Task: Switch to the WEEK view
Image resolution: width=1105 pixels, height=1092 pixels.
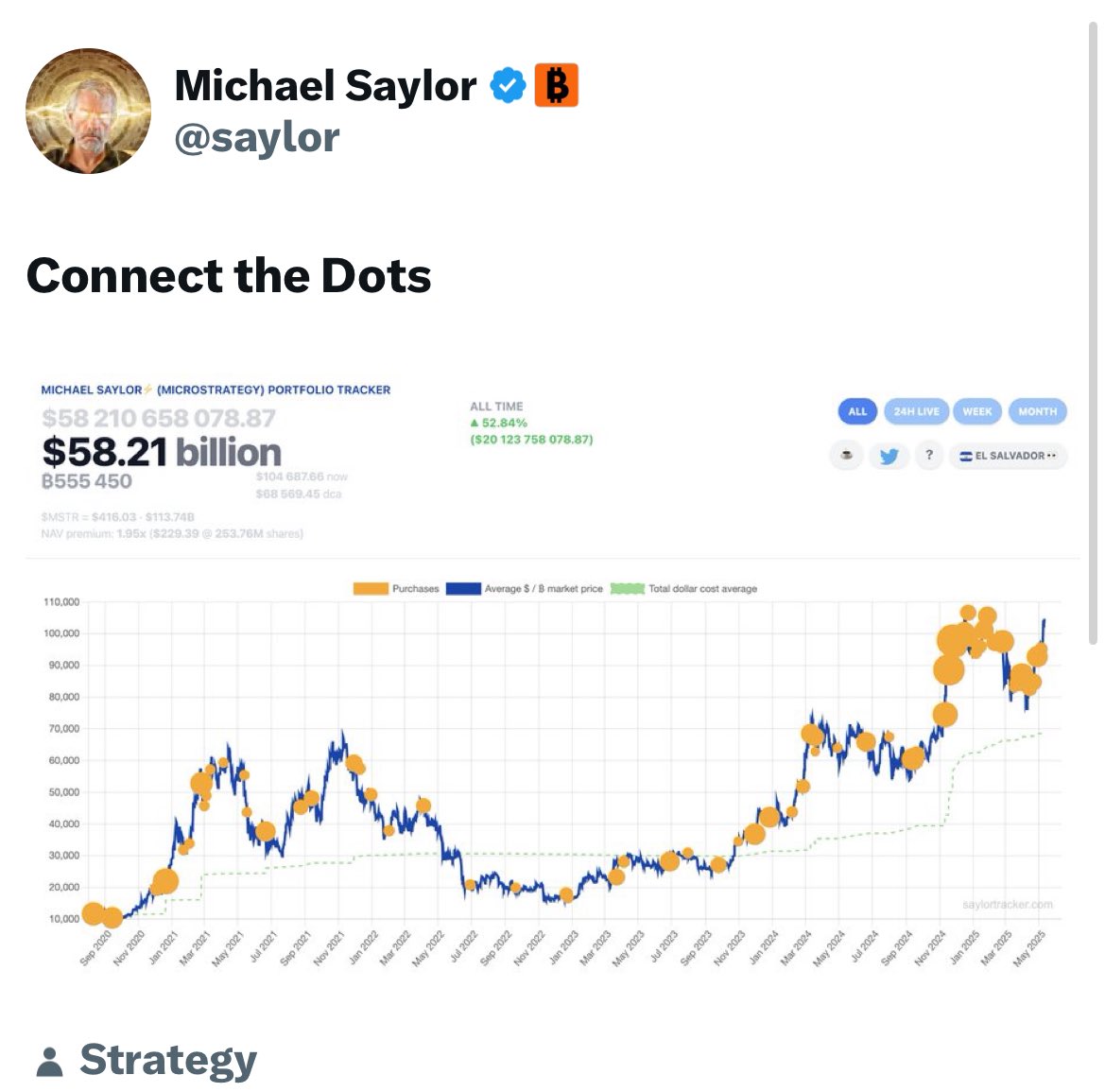Action: [x=977, y=411]
